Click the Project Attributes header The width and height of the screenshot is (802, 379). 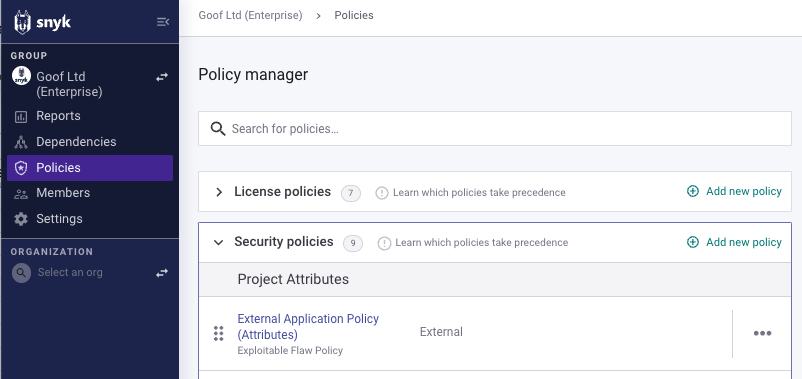[x=293, y=279]
